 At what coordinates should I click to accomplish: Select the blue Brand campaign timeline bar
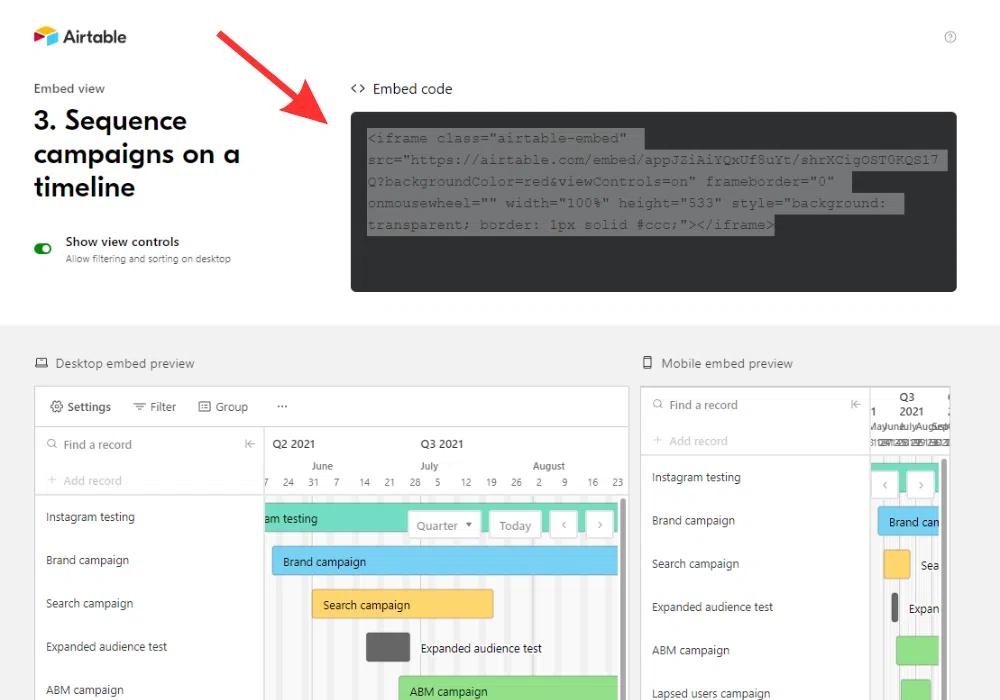point(445,561)
